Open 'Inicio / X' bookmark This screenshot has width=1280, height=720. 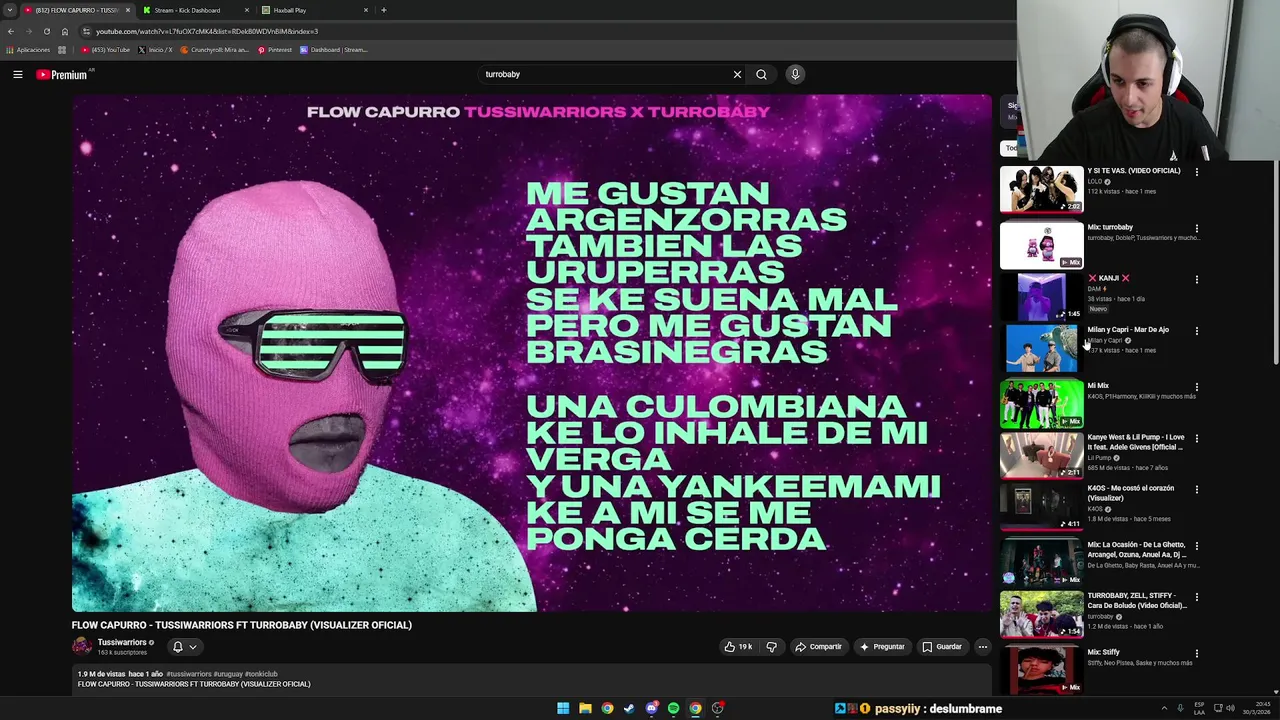point(155,50)
